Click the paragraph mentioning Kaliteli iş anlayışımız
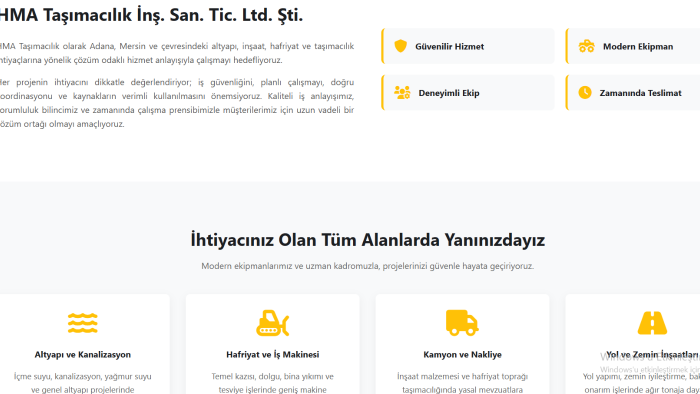Image resolution: width=700 pixels, height=394 pixels. [x=177, y=103]
